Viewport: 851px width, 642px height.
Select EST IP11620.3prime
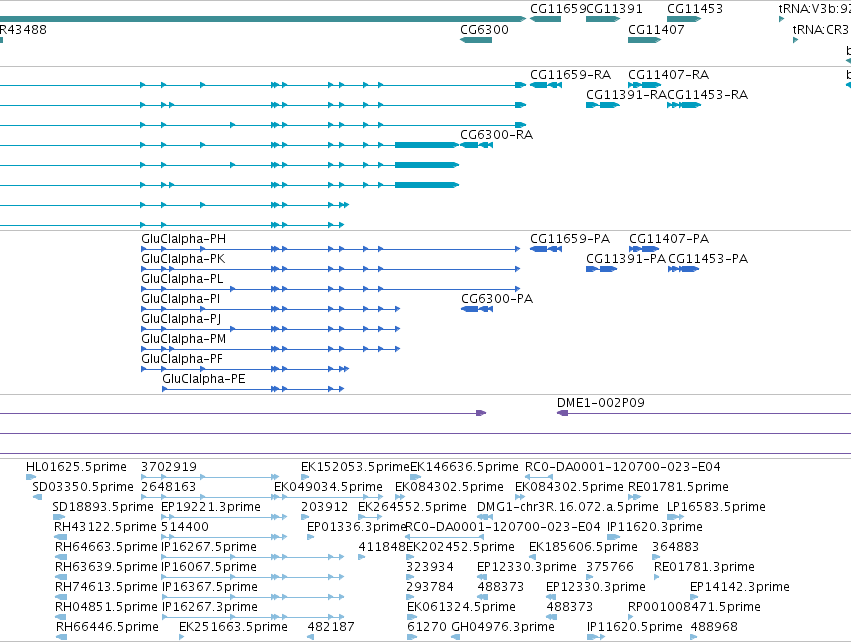[x=655, y=527]
